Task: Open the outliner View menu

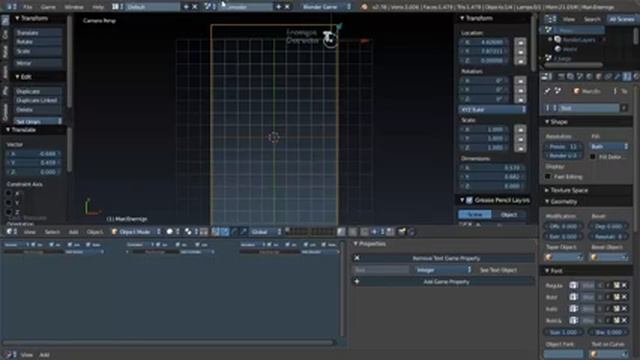Action: [569, 19]
